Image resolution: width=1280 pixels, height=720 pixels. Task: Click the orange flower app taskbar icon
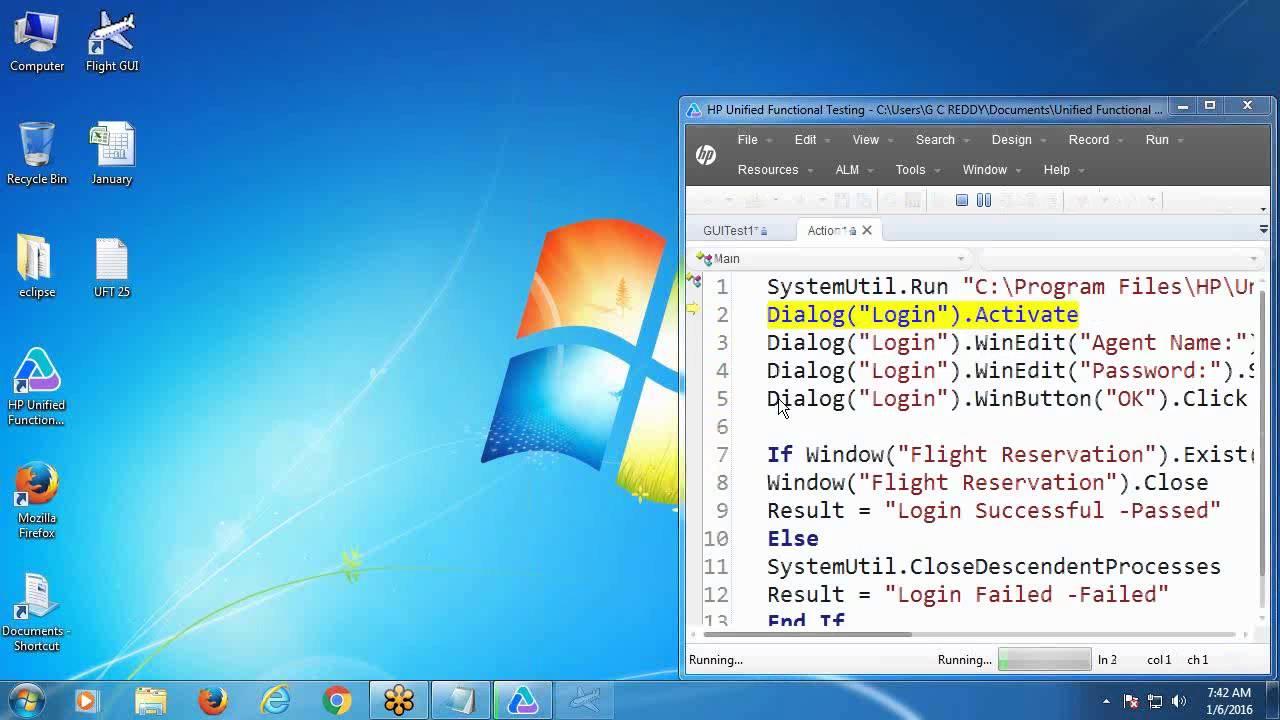click(399, 701)
